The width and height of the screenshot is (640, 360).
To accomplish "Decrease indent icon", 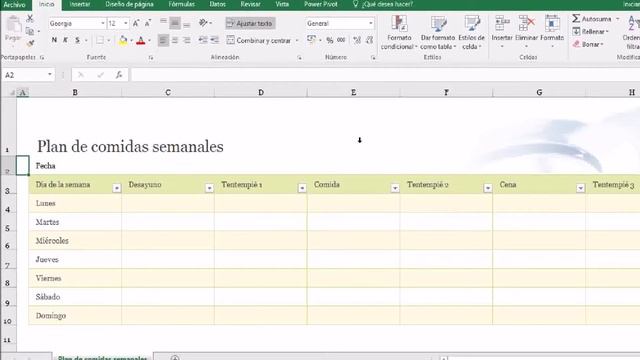I will coord(202,40).
